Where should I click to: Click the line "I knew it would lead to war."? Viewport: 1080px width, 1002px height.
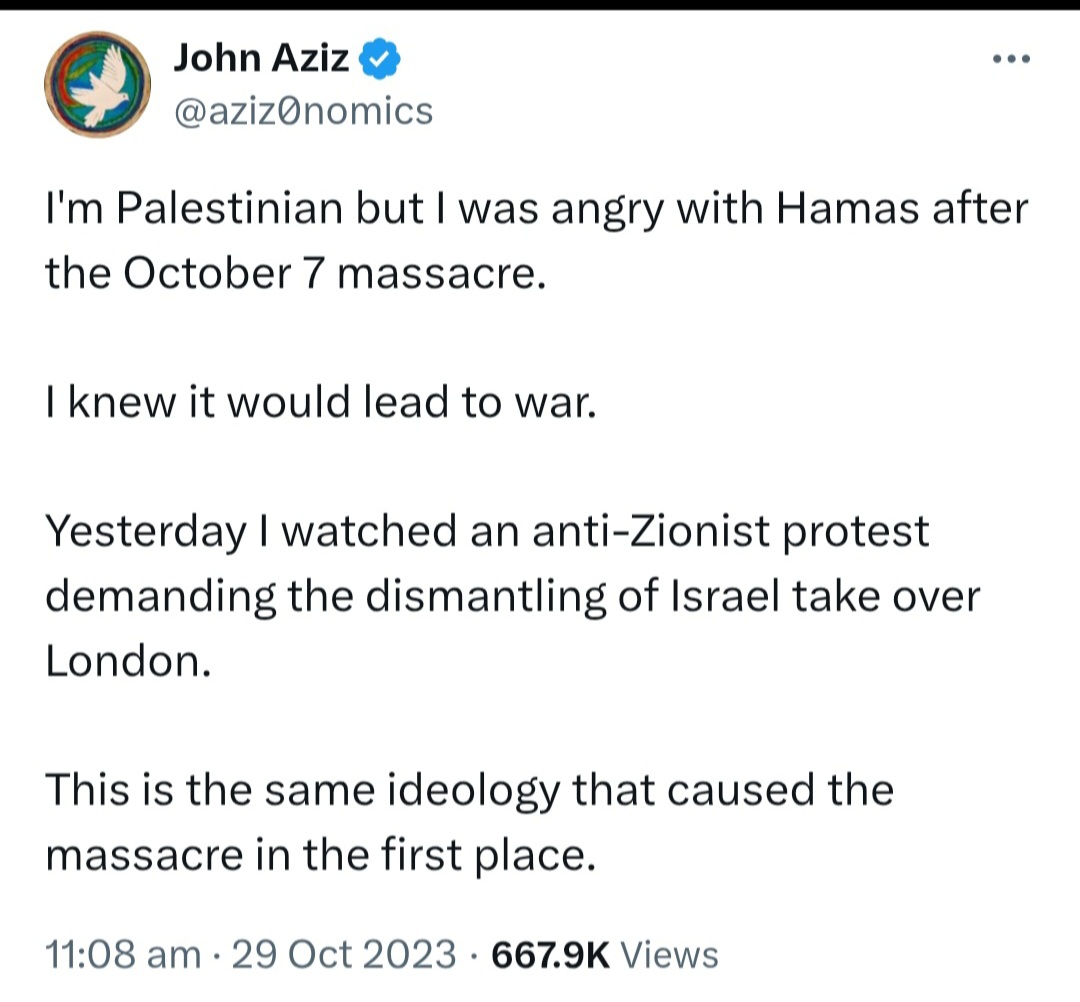(x=321, y=402)
